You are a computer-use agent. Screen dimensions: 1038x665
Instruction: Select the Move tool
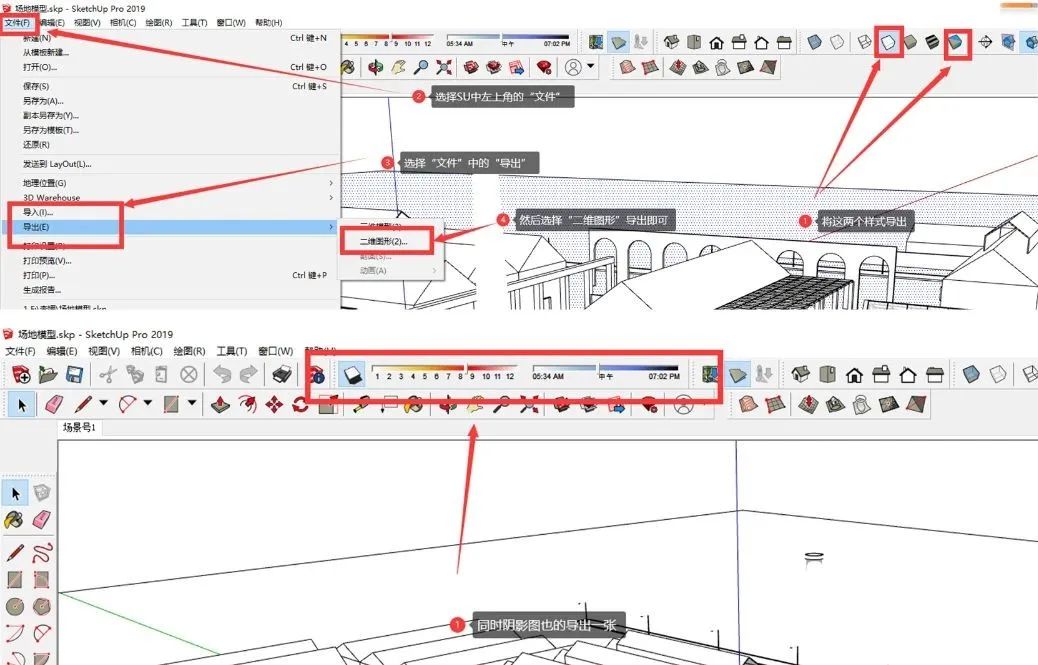click(x=274, y=404)
